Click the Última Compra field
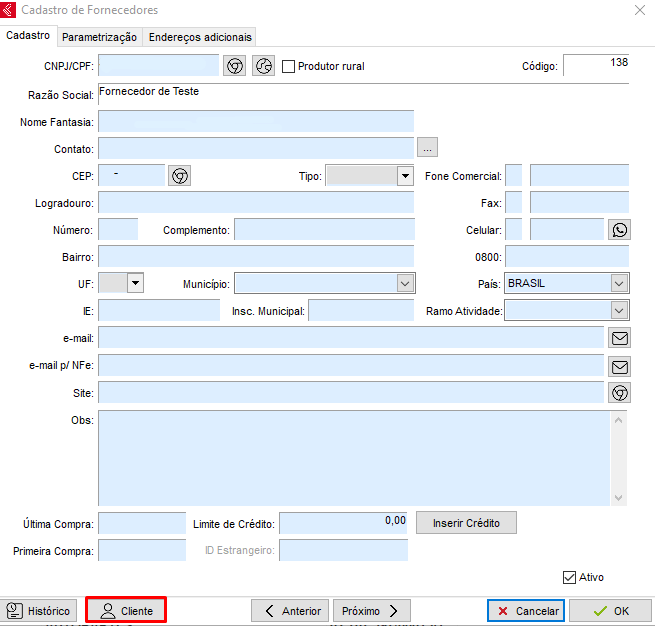655x626 pixels. 142,523
